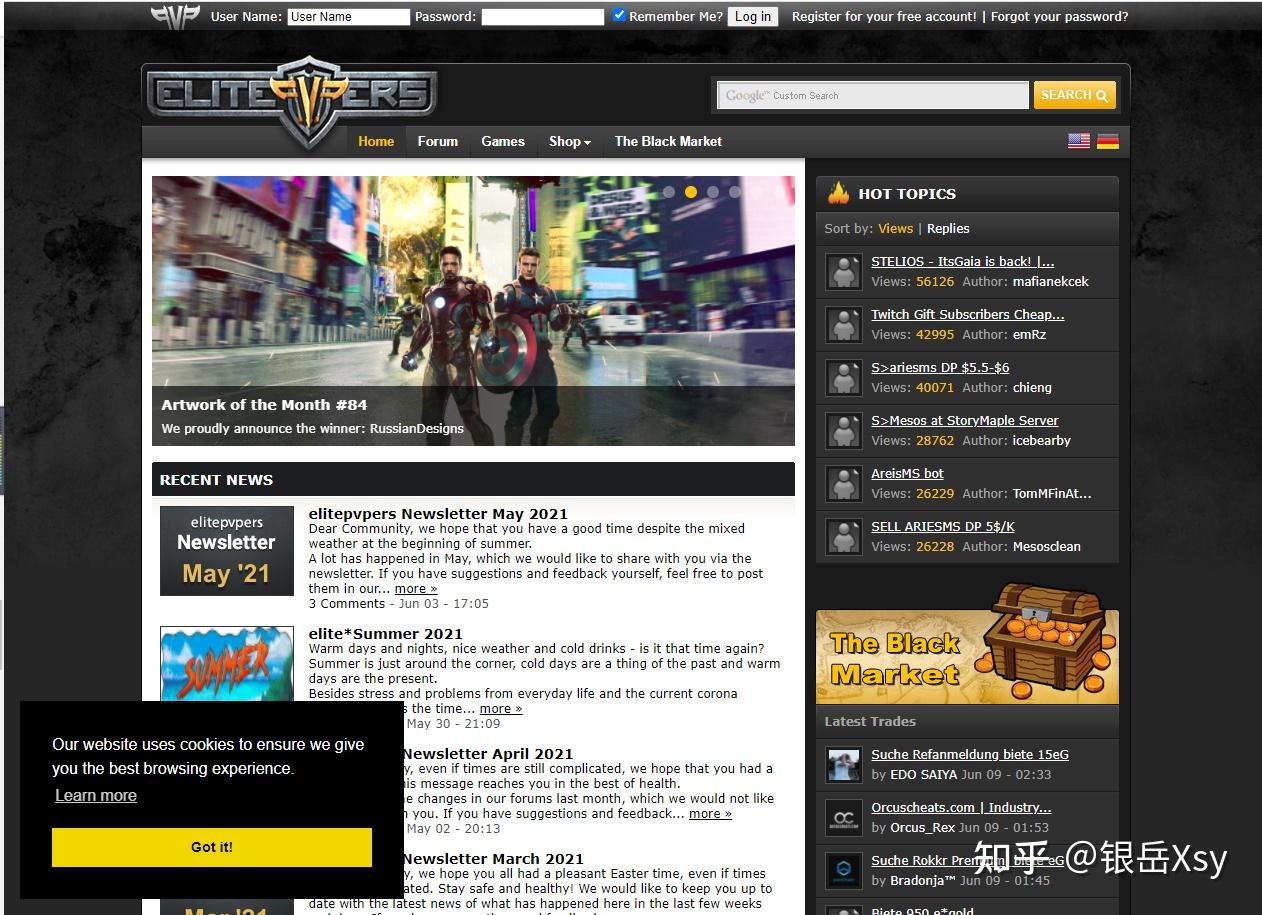Expand the Shop dropdown menu
The height and width of the screenshot is (915, 1262).
point(569,142)
